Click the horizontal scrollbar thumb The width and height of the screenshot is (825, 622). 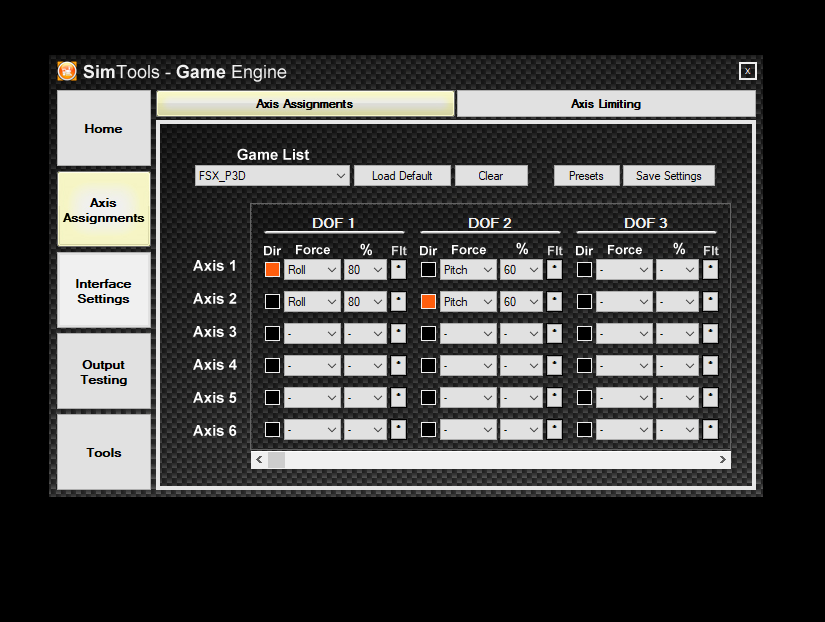pos(276,459)
